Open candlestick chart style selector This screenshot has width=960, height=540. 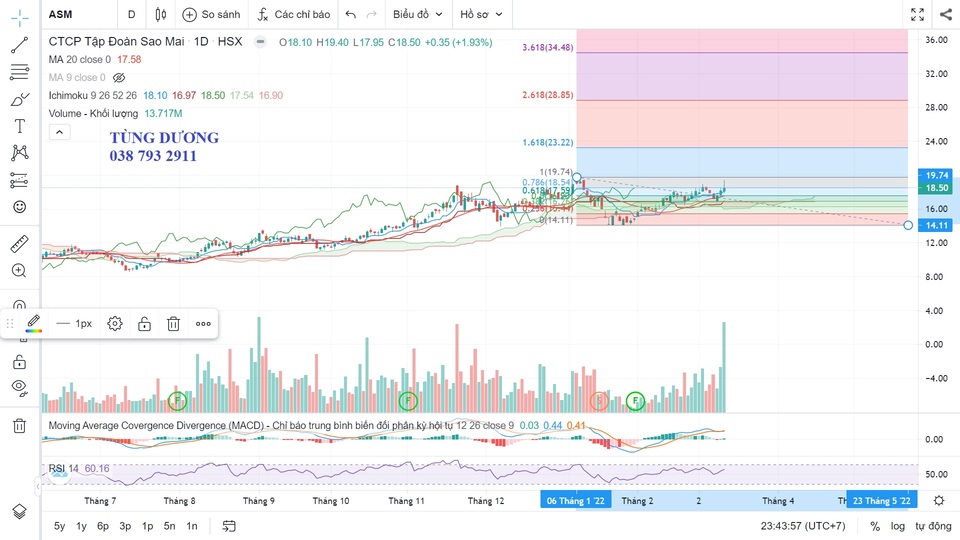coord(161,14)
